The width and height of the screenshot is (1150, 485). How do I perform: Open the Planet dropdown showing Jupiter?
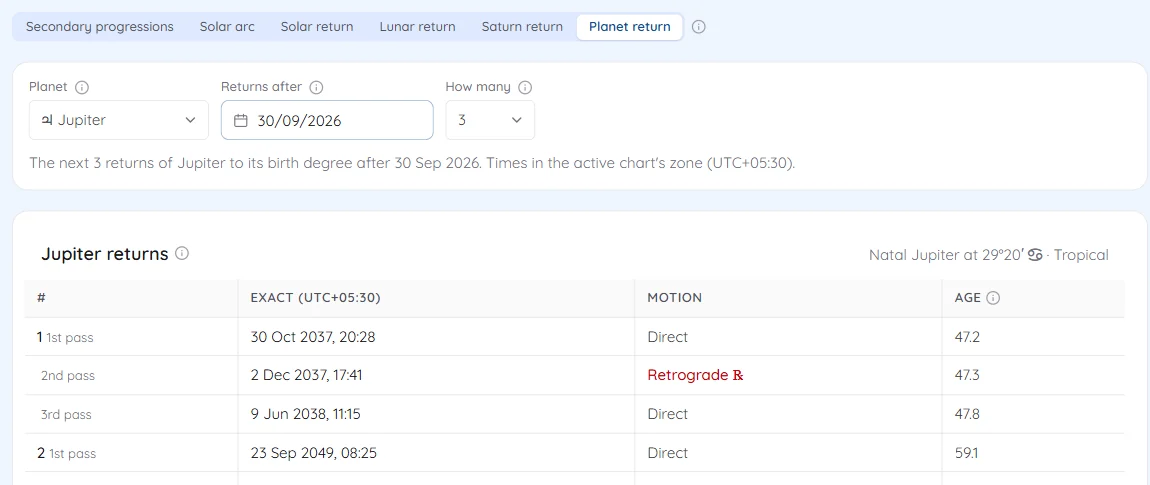(x=119, y=120)
